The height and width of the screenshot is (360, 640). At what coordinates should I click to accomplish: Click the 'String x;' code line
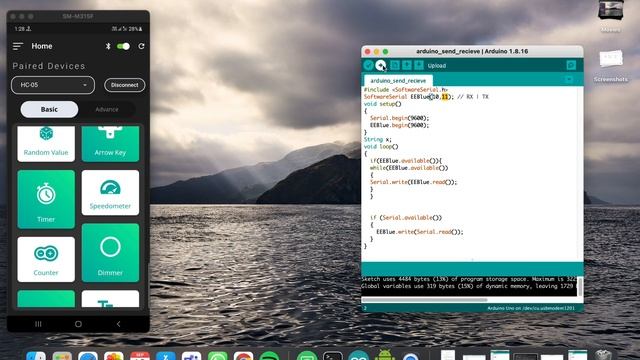point(377,140)
